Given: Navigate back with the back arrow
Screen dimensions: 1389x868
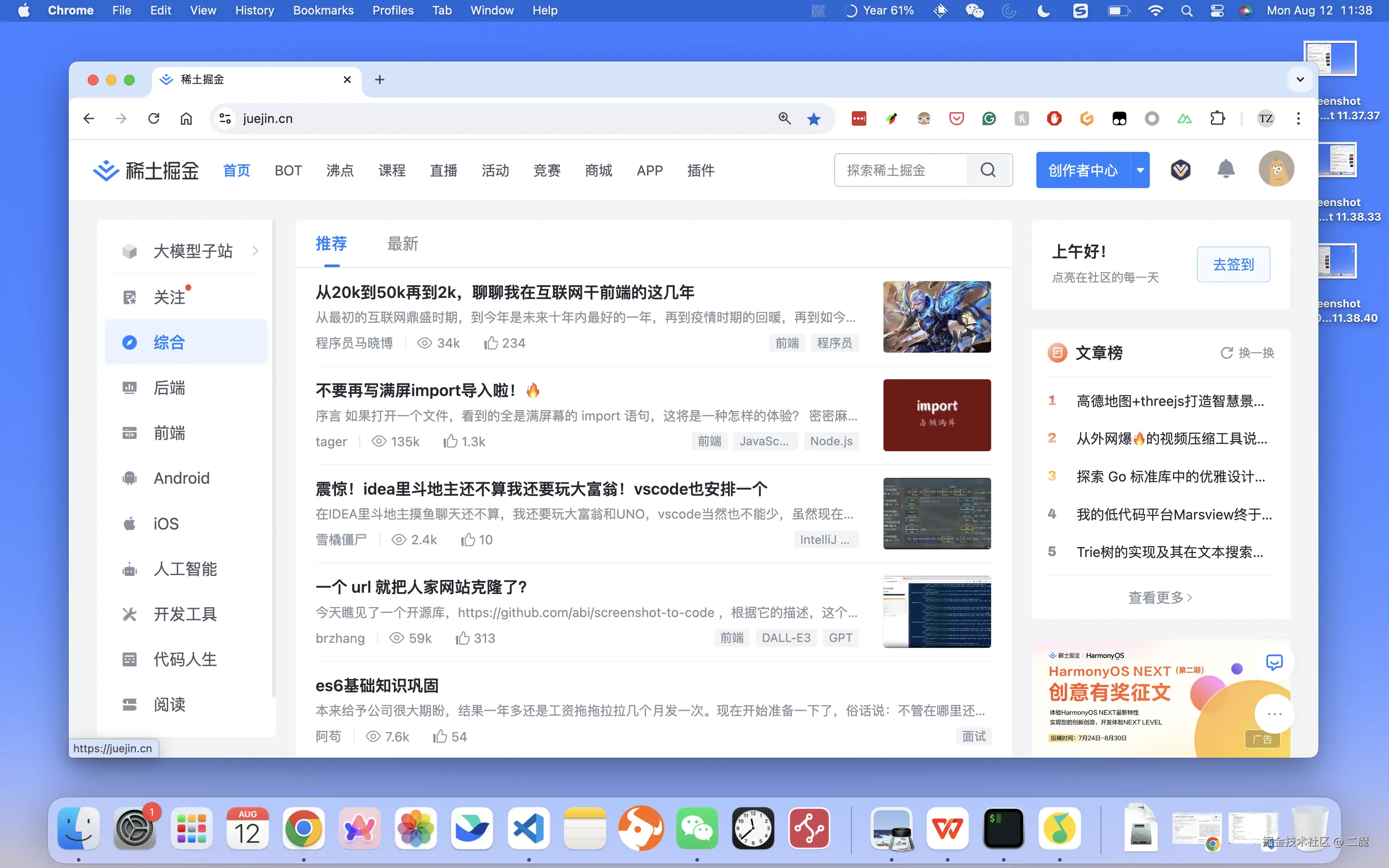Looking at the screenshot, I should 88,118.
